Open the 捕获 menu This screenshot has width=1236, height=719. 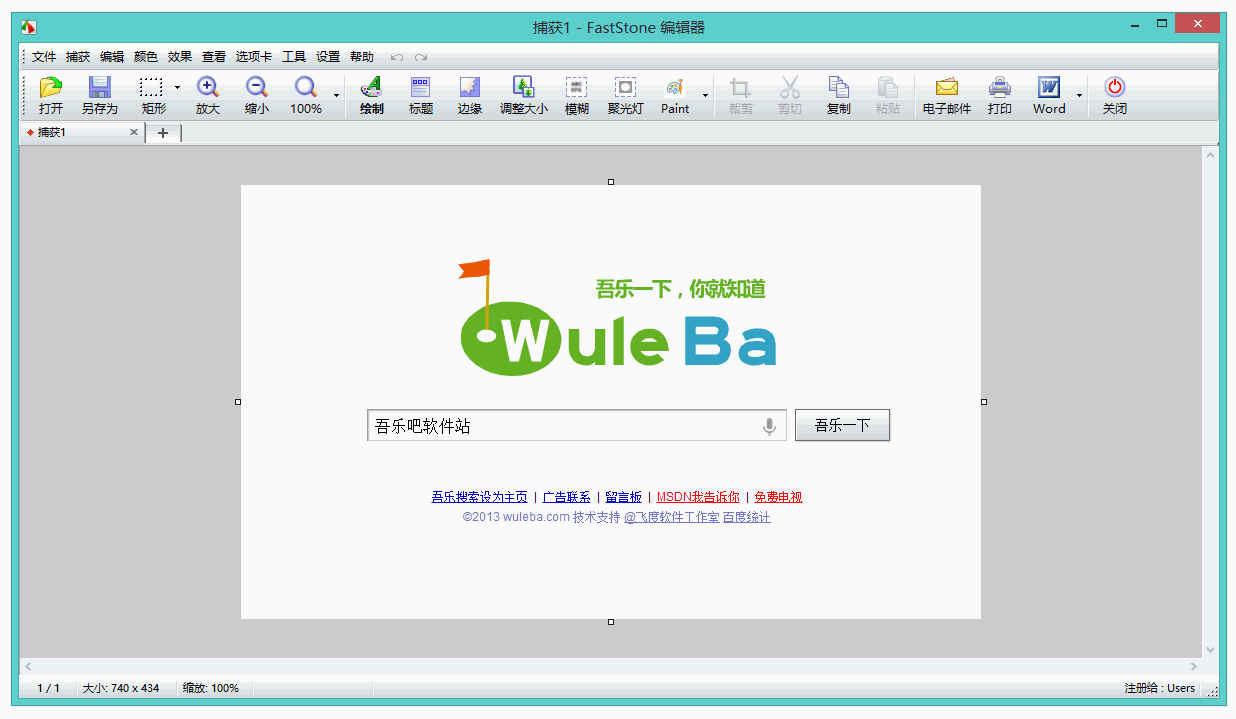click(78, 57)
